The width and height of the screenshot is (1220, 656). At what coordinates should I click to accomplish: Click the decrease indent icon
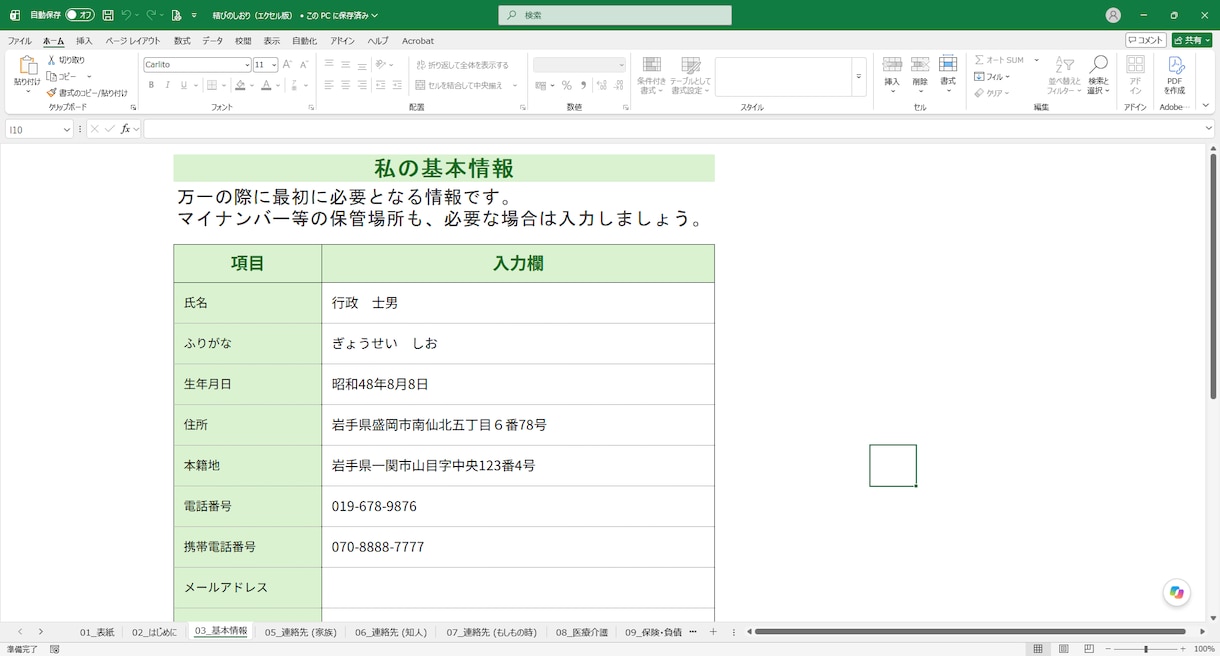pyautogui.click(x=380, y=86)
